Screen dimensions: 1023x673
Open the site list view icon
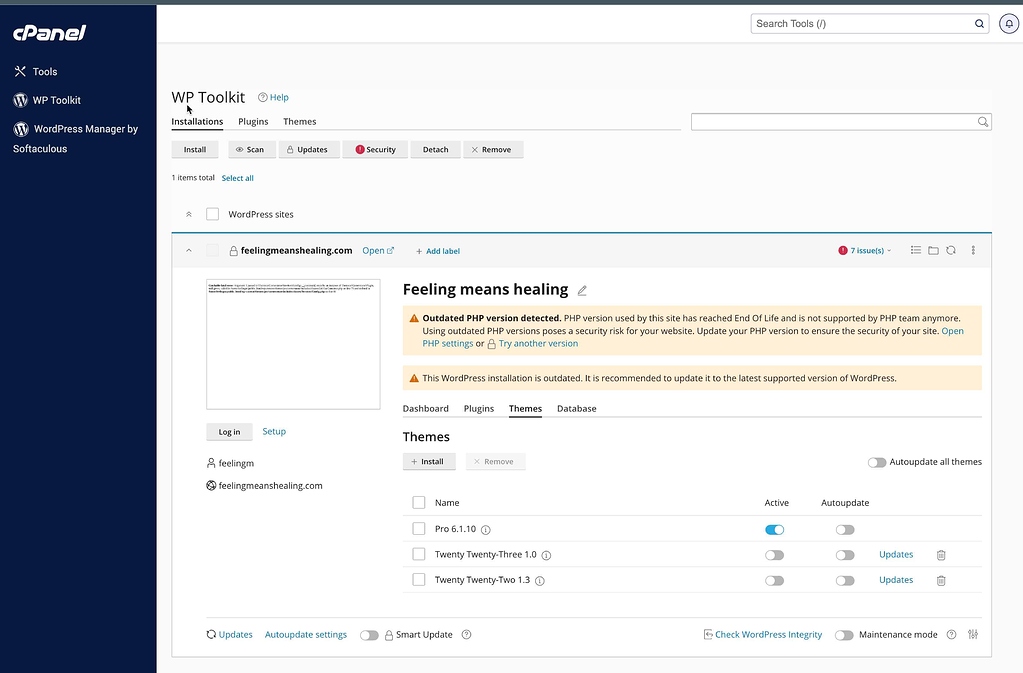(x=915, y=250)
